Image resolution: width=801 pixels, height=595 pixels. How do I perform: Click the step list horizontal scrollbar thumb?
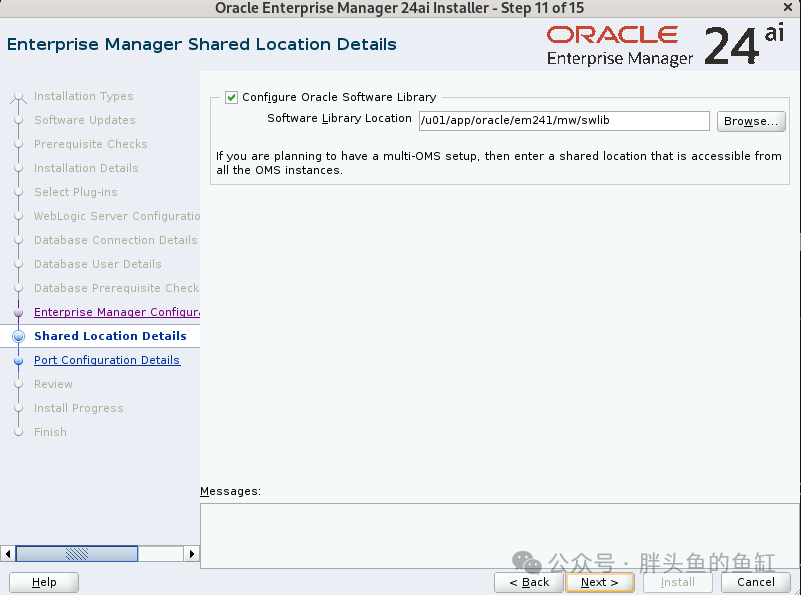77,554
